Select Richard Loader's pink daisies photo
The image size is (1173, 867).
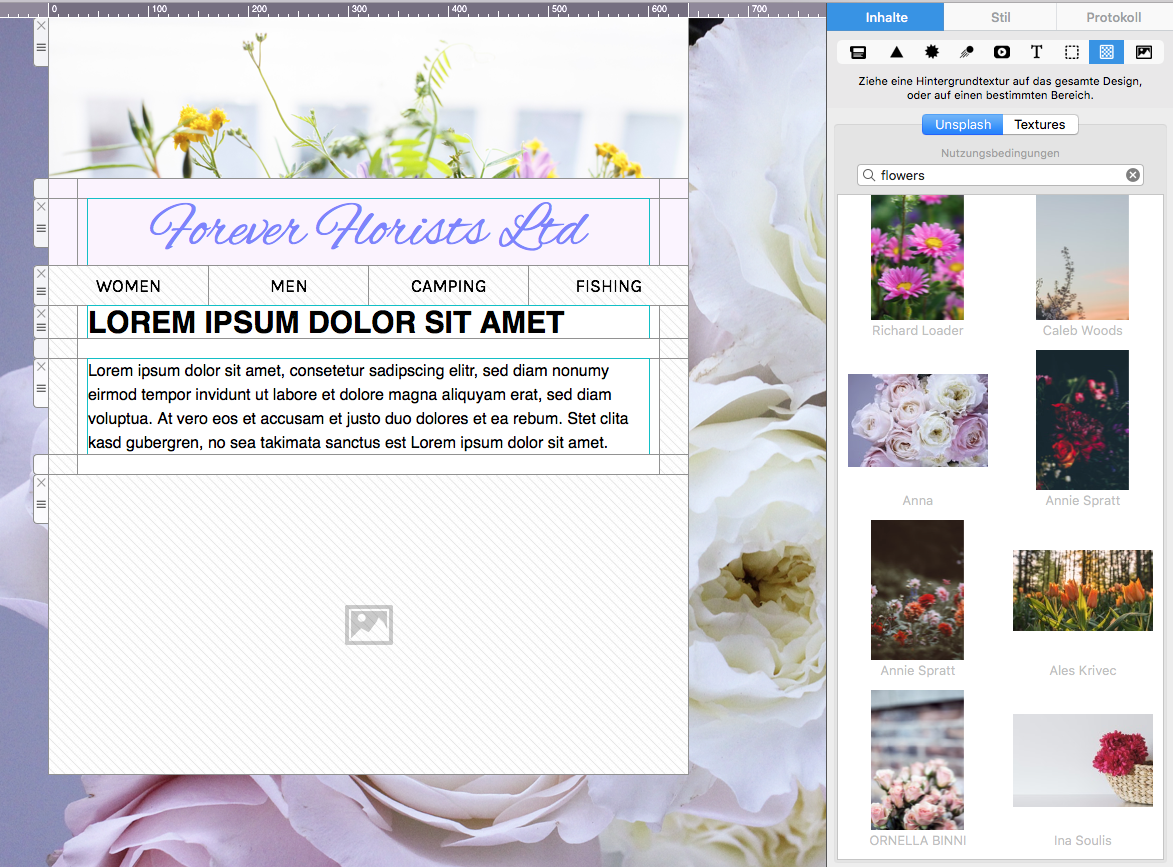[917, 257]
